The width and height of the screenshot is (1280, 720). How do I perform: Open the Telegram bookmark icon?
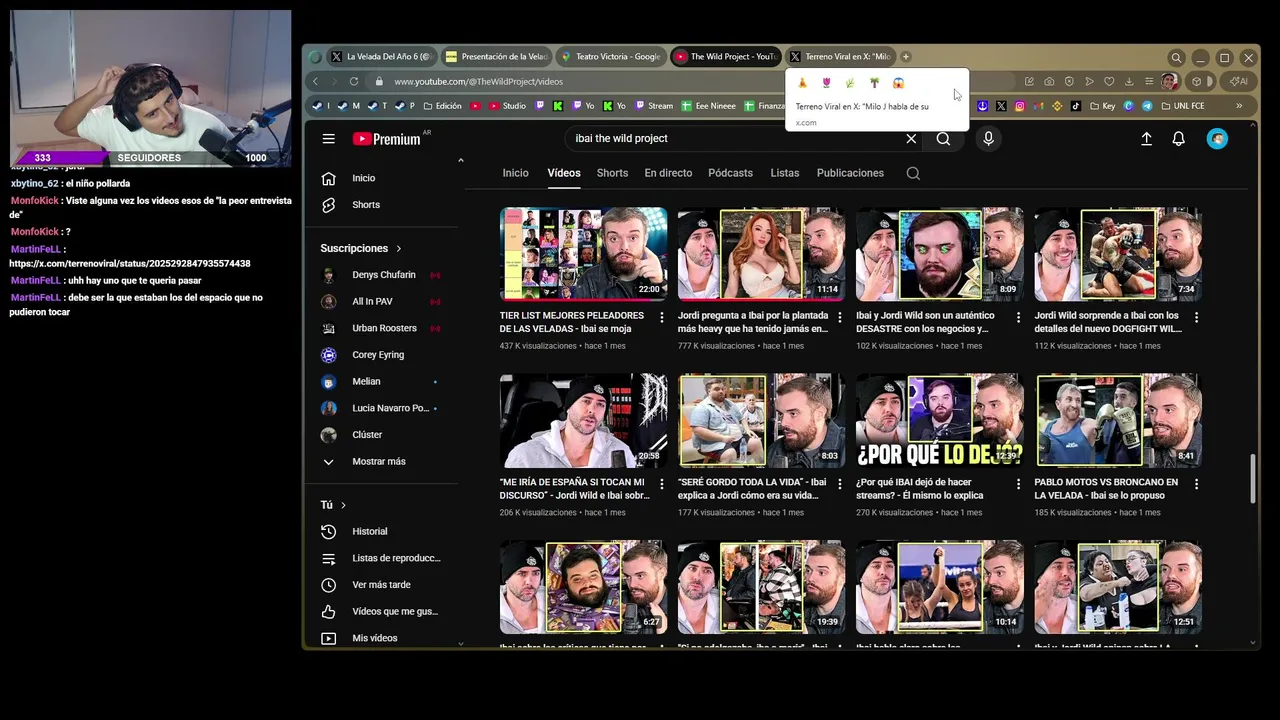(x=1147, y=106)
